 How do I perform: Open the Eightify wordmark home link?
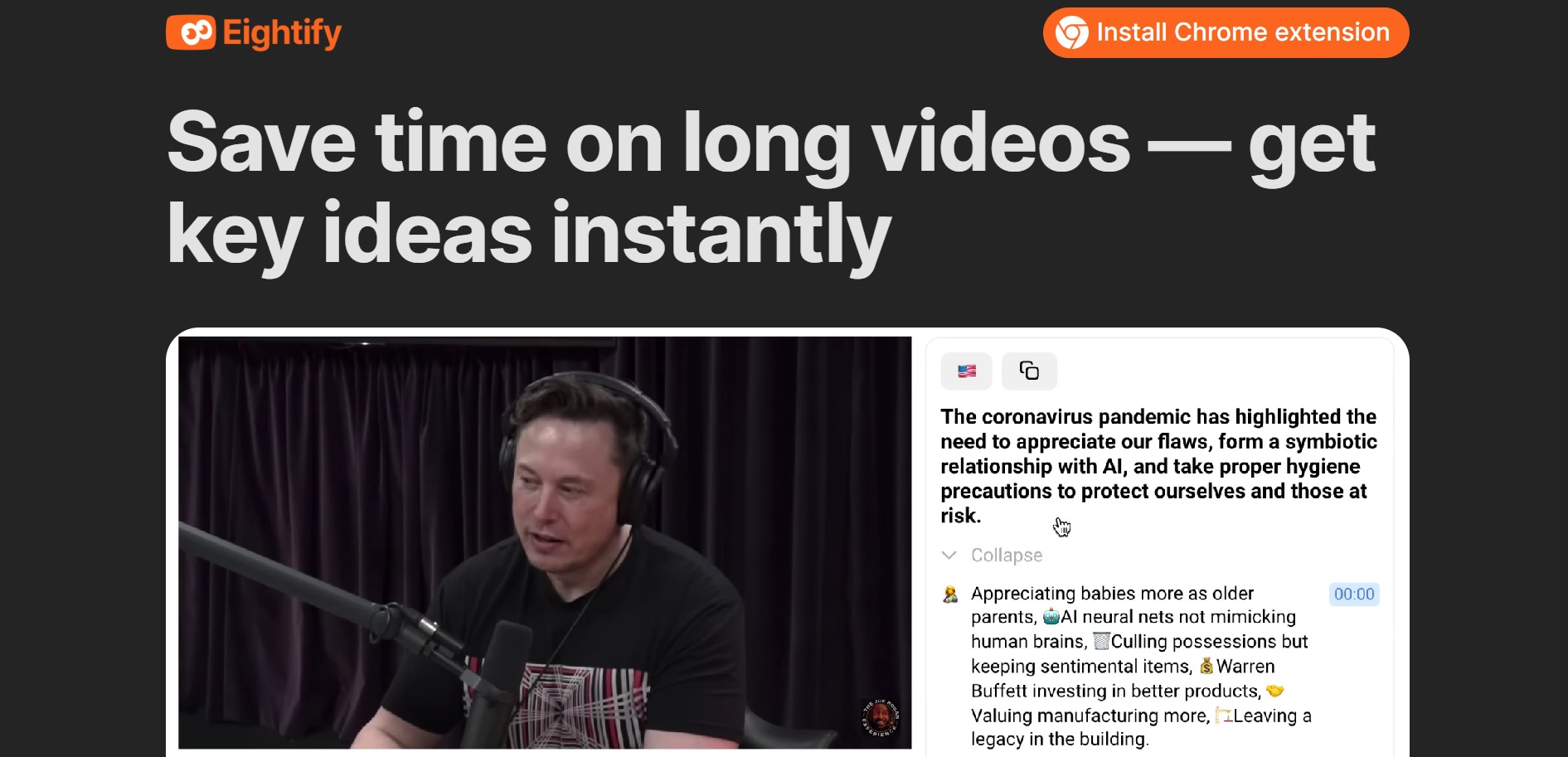coord(282,33)
